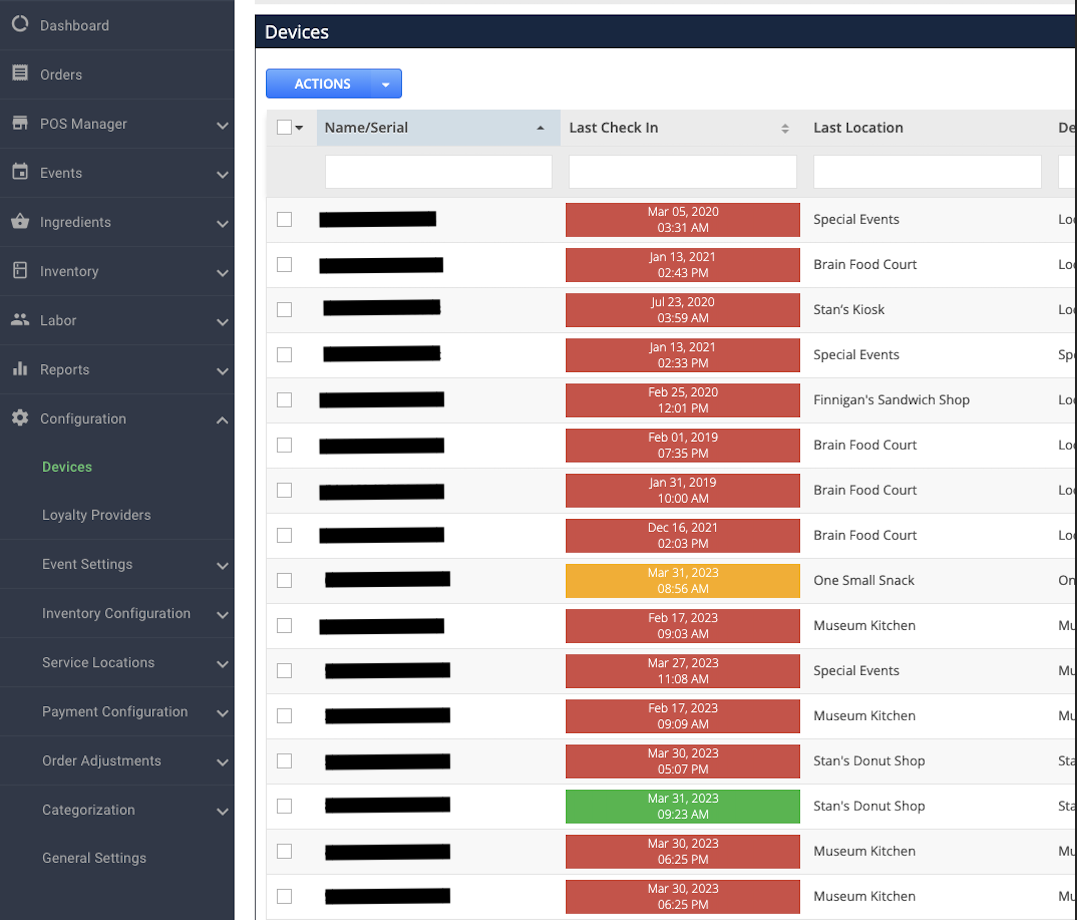Click Last Location column header
This screenshot has width=1077, height=920.
pyautogui.click(x=859, y=128)
